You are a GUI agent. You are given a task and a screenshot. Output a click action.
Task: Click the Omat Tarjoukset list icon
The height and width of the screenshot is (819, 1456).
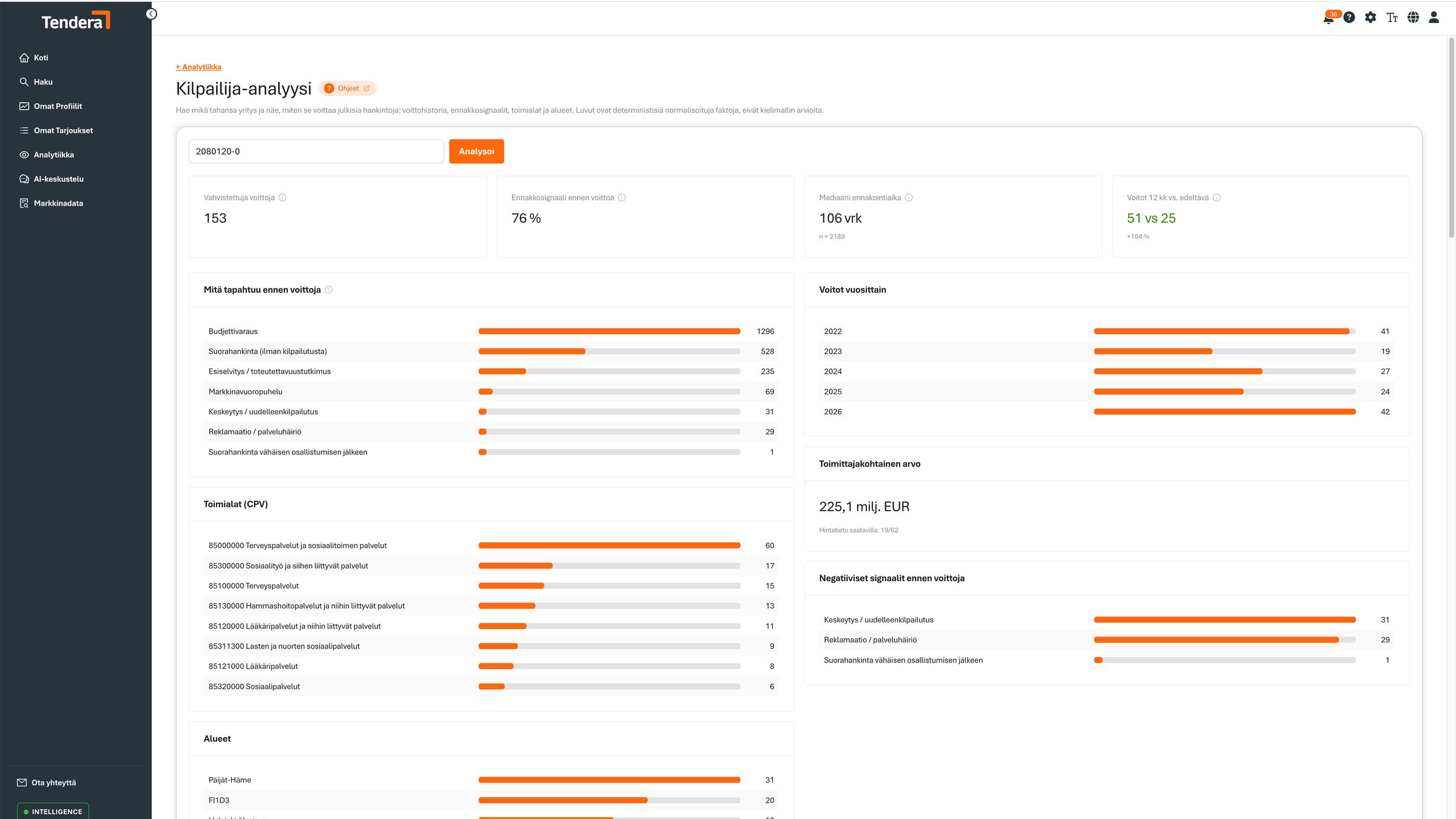point(24,130)
